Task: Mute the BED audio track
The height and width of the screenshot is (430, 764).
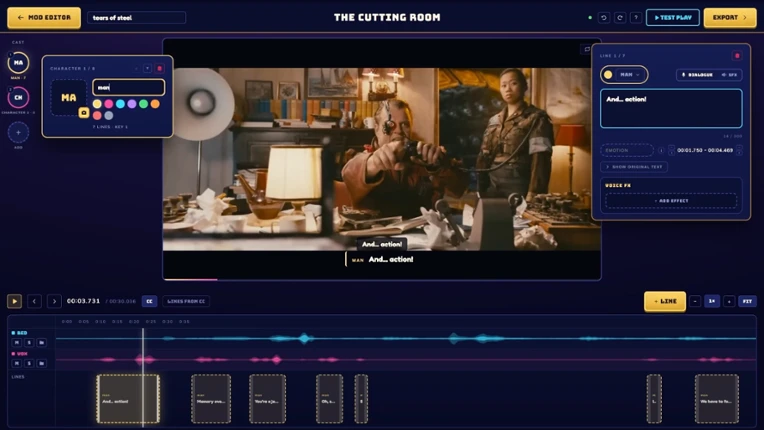Action: point(17,342)
